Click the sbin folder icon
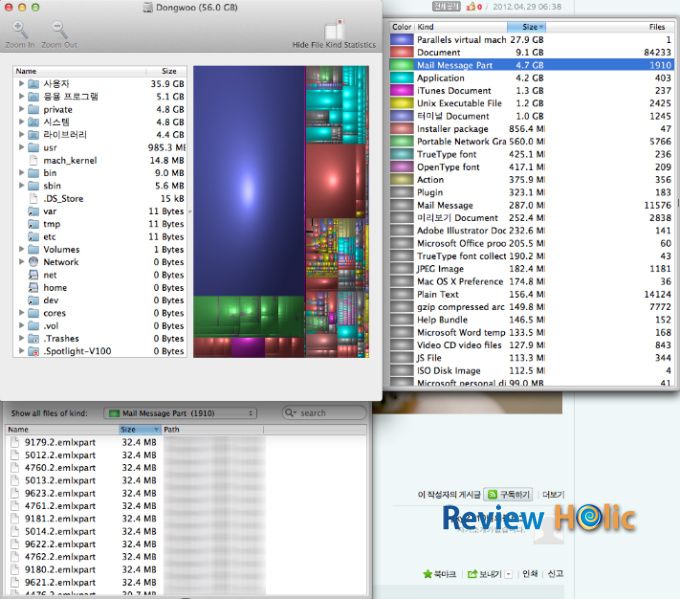Screen dimensions: 680x599 33,186
